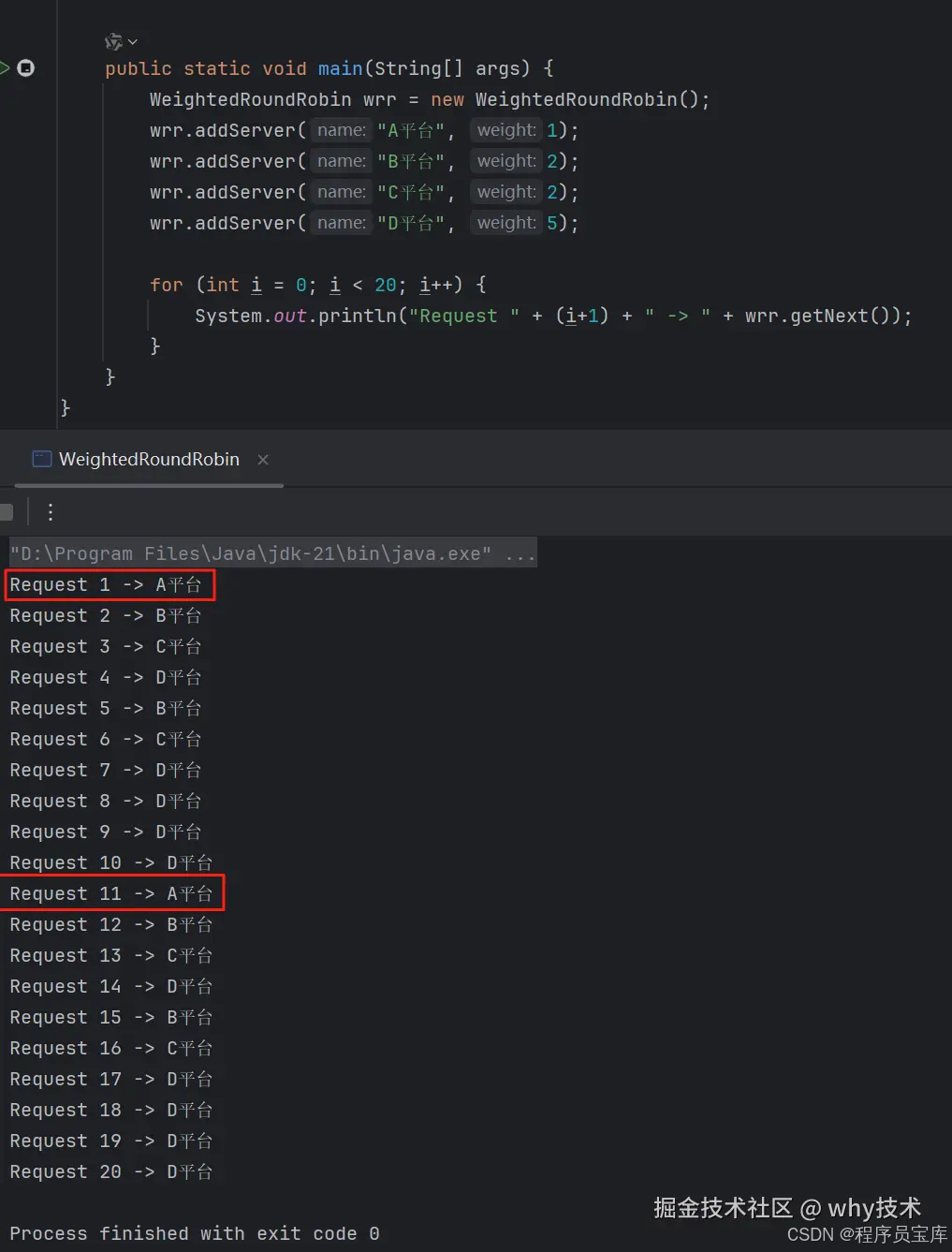Click output line "Request 13 -> C平台"
This screenshot has height=1252, width=952.
[x=111, y=956]
